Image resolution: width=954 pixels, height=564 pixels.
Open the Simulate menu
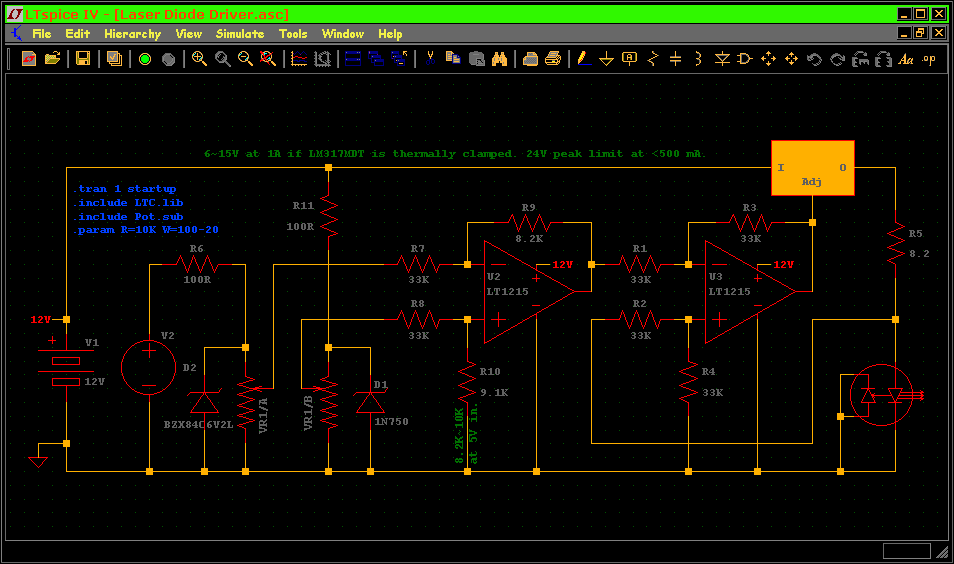(x=240, y=34)
